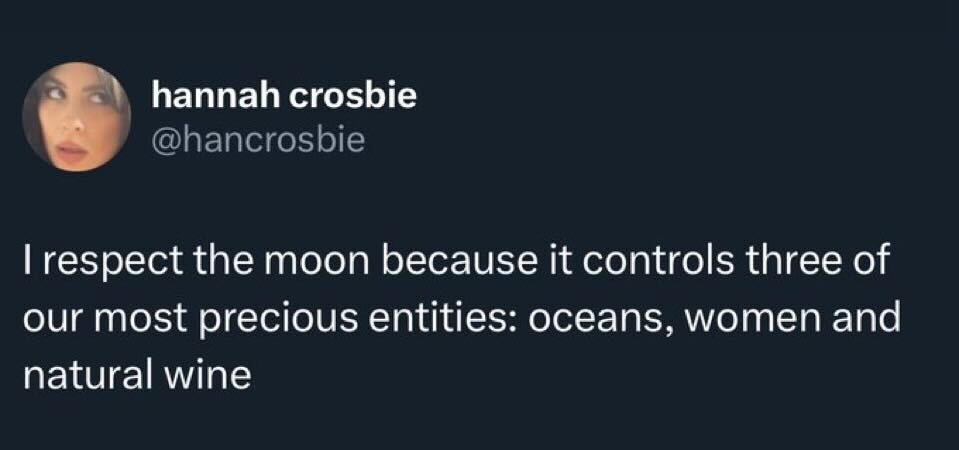Click the display name "hannah crosbie"
This screenshot has height=450, width=959.
(284, 97)
